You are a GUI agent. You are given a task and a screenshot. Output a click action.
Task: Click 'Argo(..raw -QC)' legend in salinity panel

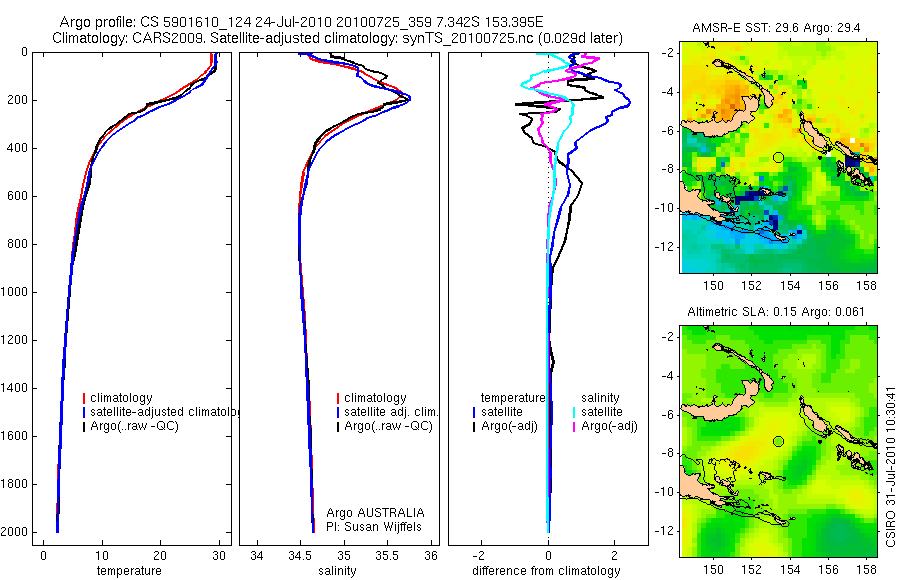[x=389, y=427]
